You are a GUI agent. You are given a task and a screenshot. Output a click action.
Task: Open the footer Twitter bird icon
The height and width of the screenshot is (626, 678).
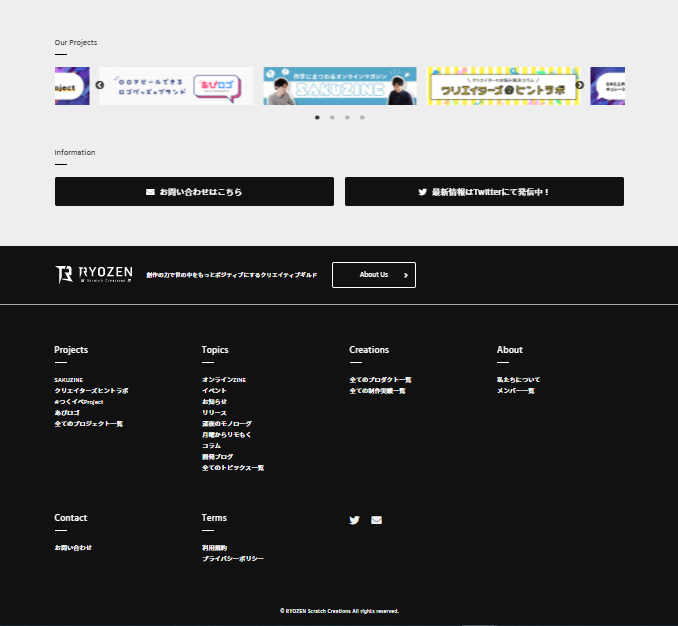354,520
